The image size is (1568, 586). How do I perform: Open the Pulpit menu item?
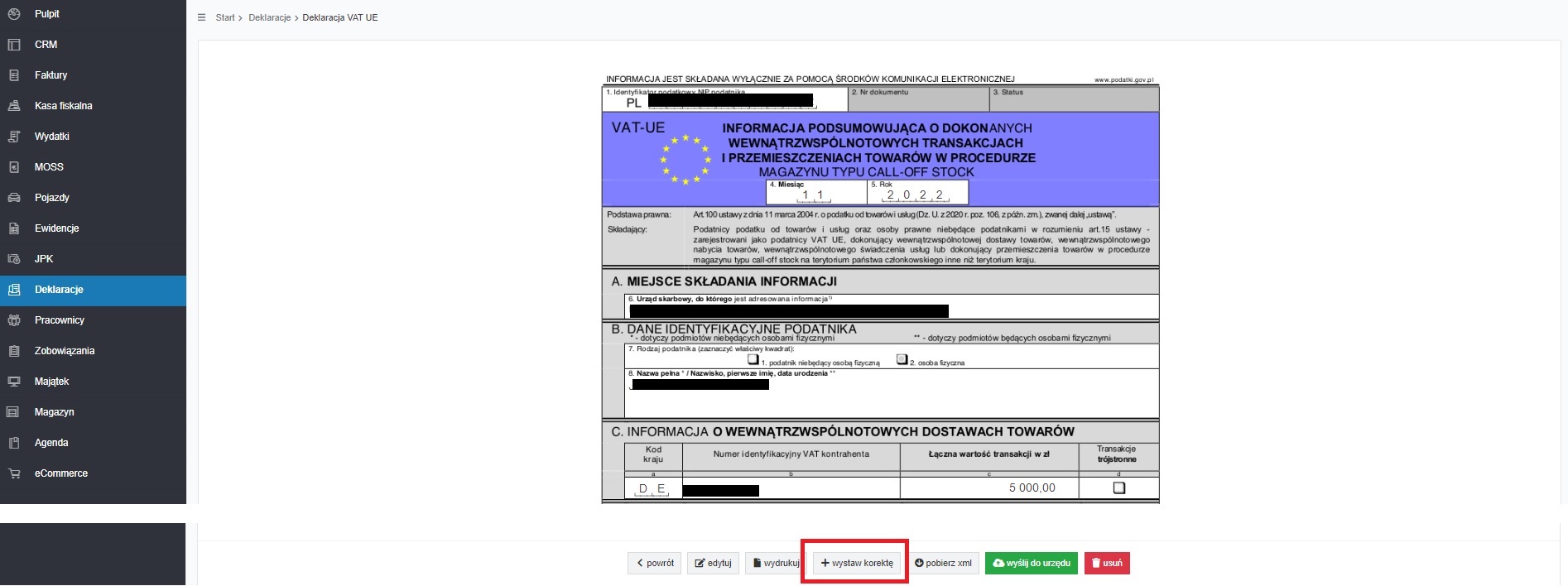point(93,14)
